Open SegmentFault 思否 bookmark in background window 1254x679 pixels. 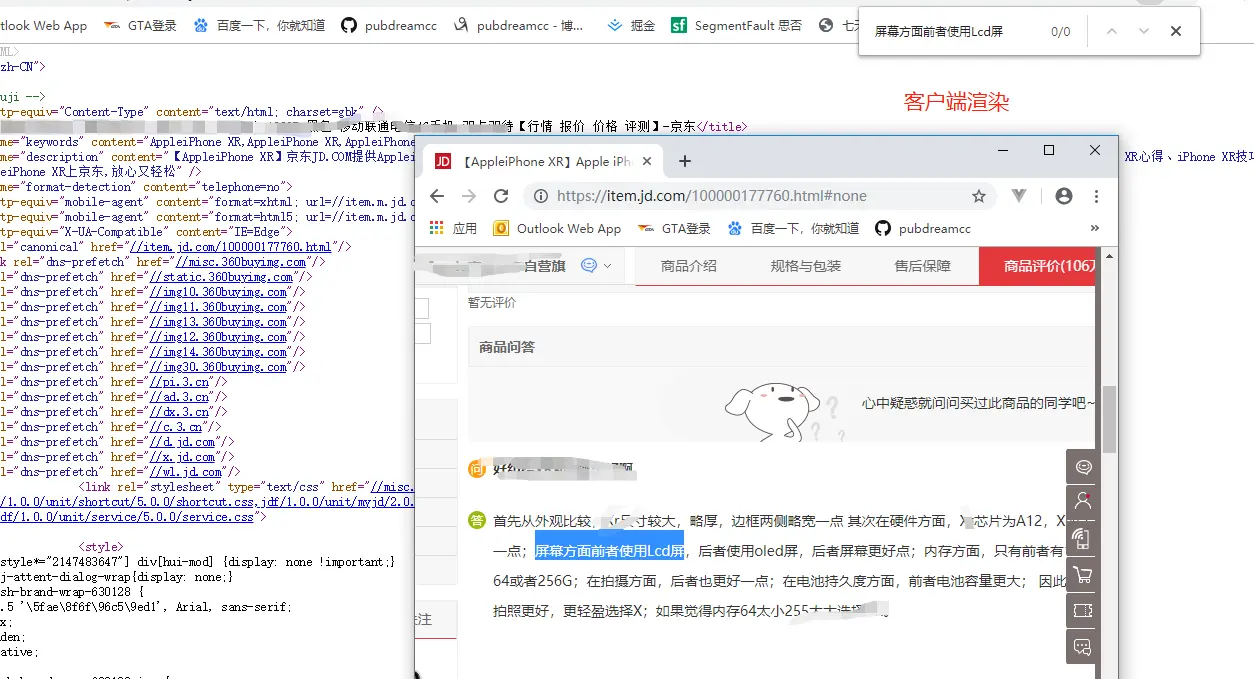point(737,25)
